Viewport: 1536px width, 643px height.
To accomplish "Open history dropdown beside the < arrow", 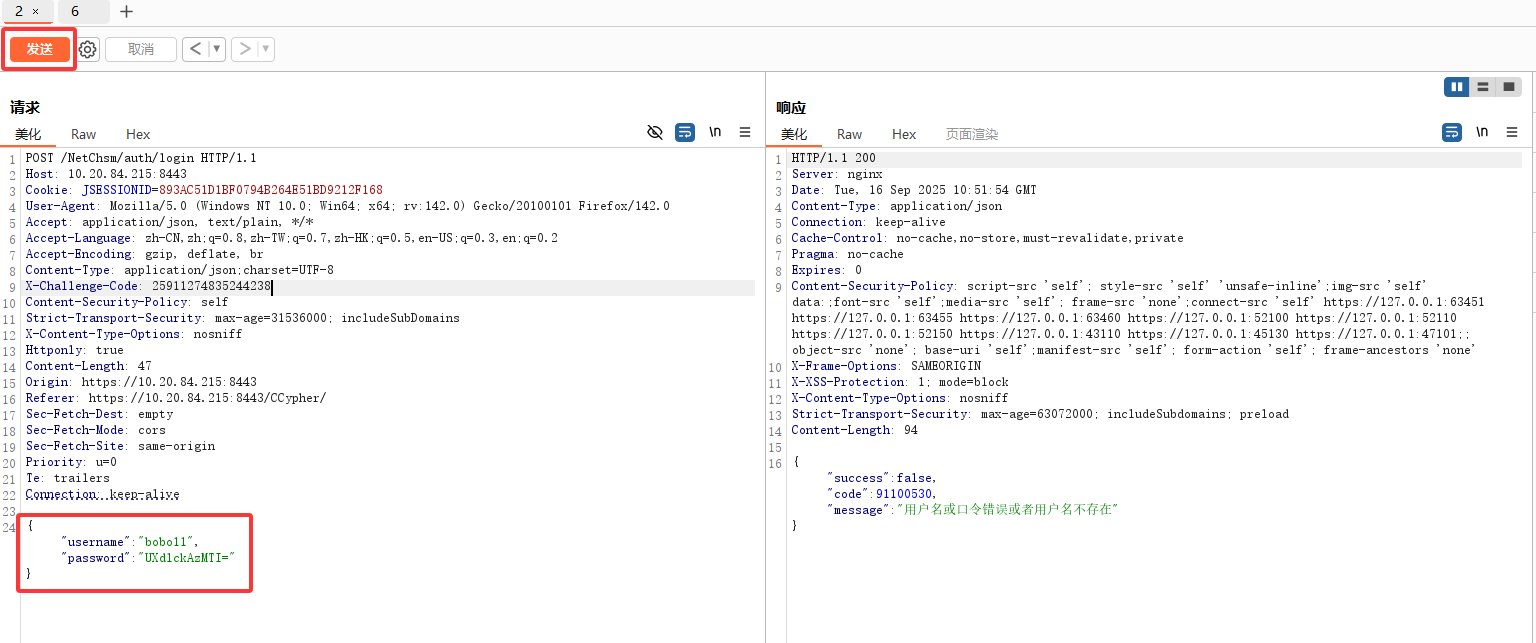I will 216,49.
